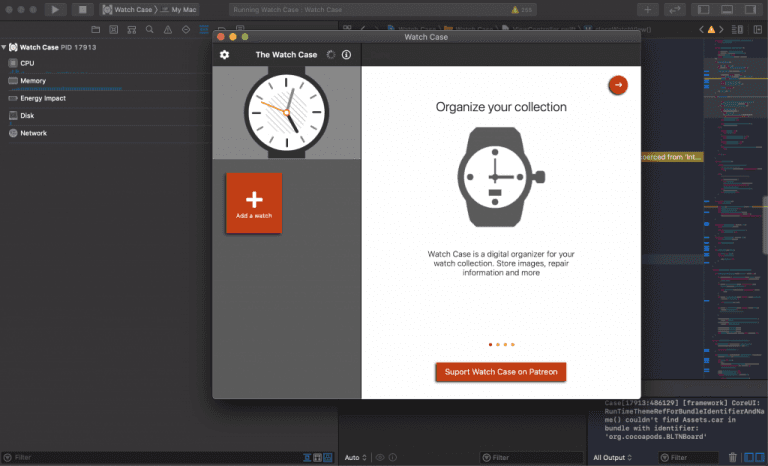Select the CPU gauge row

pyautogui.click(x=27, y=63)
